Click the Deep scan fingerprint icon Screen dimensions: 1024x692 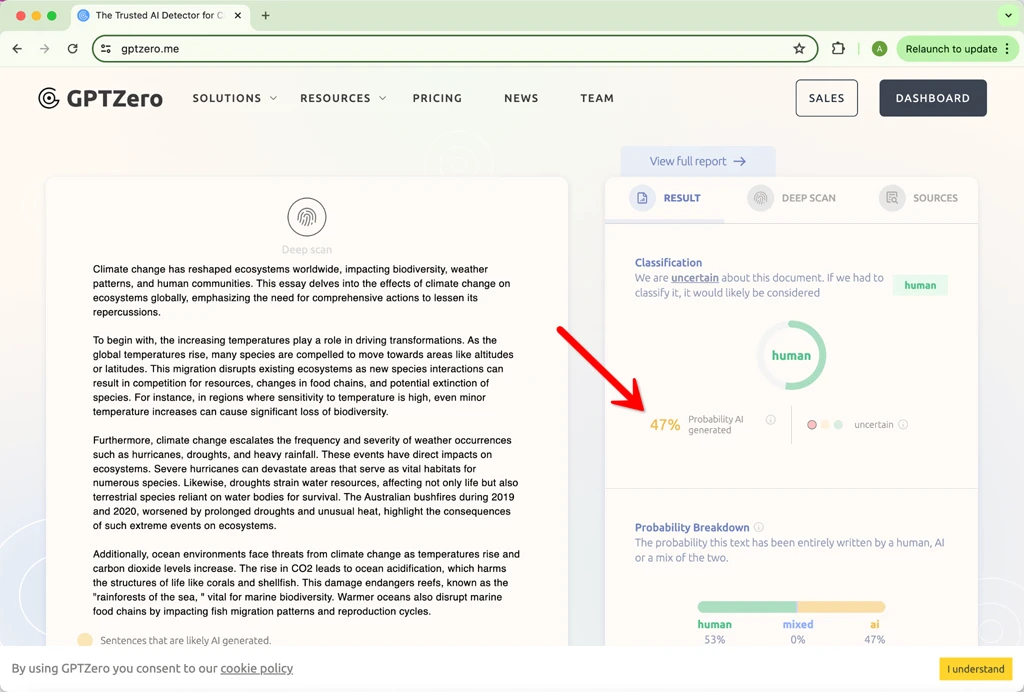pyautogui.click(x=307, y=217)
